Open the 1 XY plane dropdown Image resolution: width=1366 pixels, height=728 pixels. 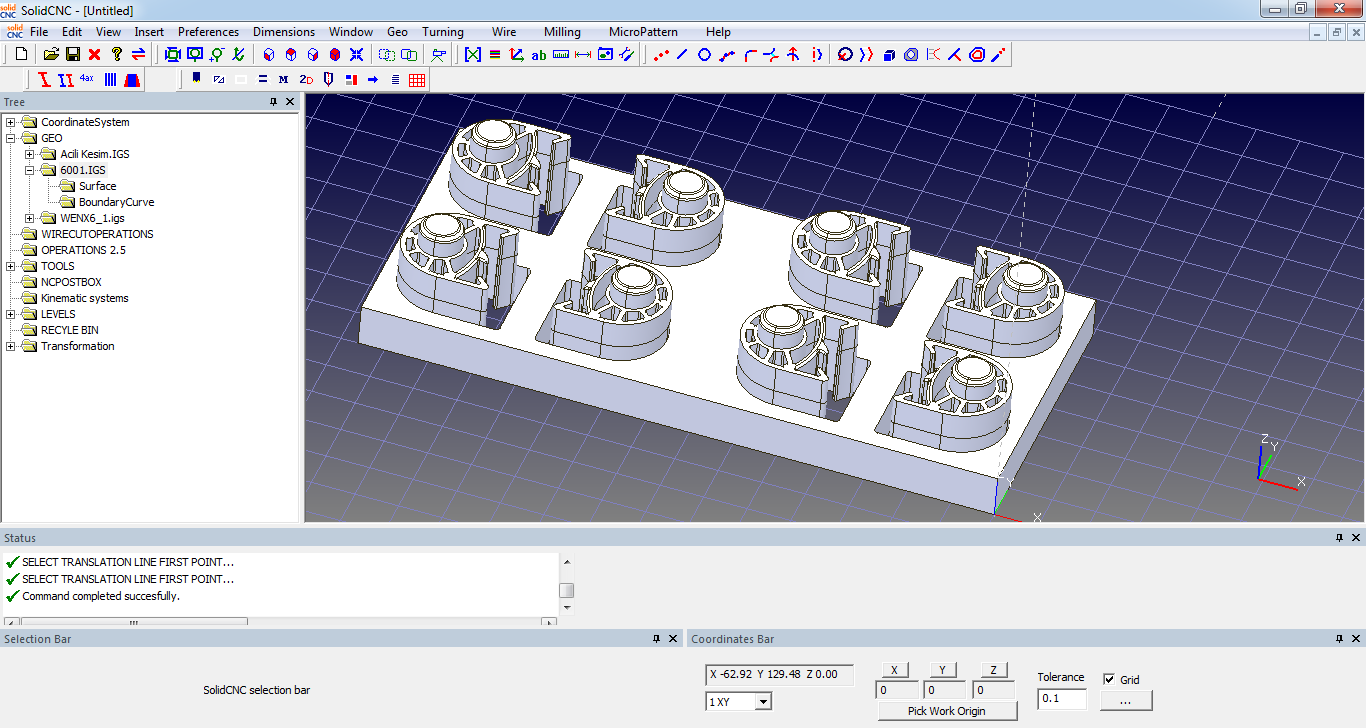pos(763,702)
